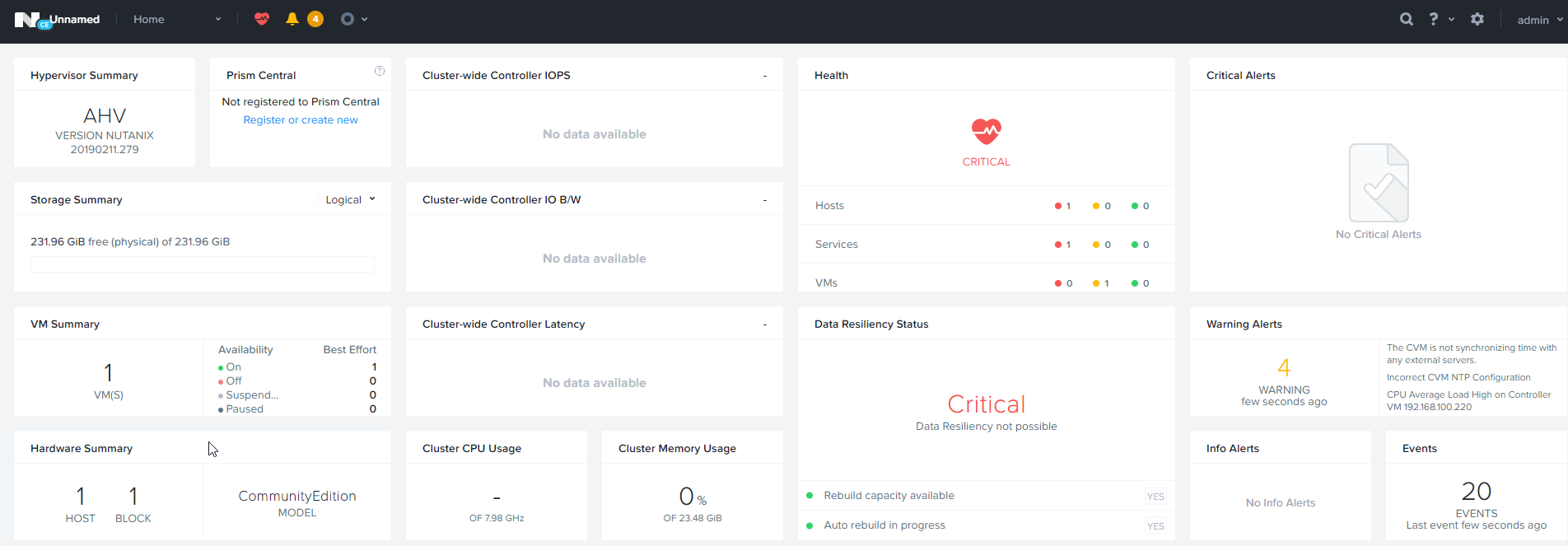Image resolution: width=1568 pixels, height=546 pixels.
Task: Click the 20 Events count
Action: point(1476,492)
